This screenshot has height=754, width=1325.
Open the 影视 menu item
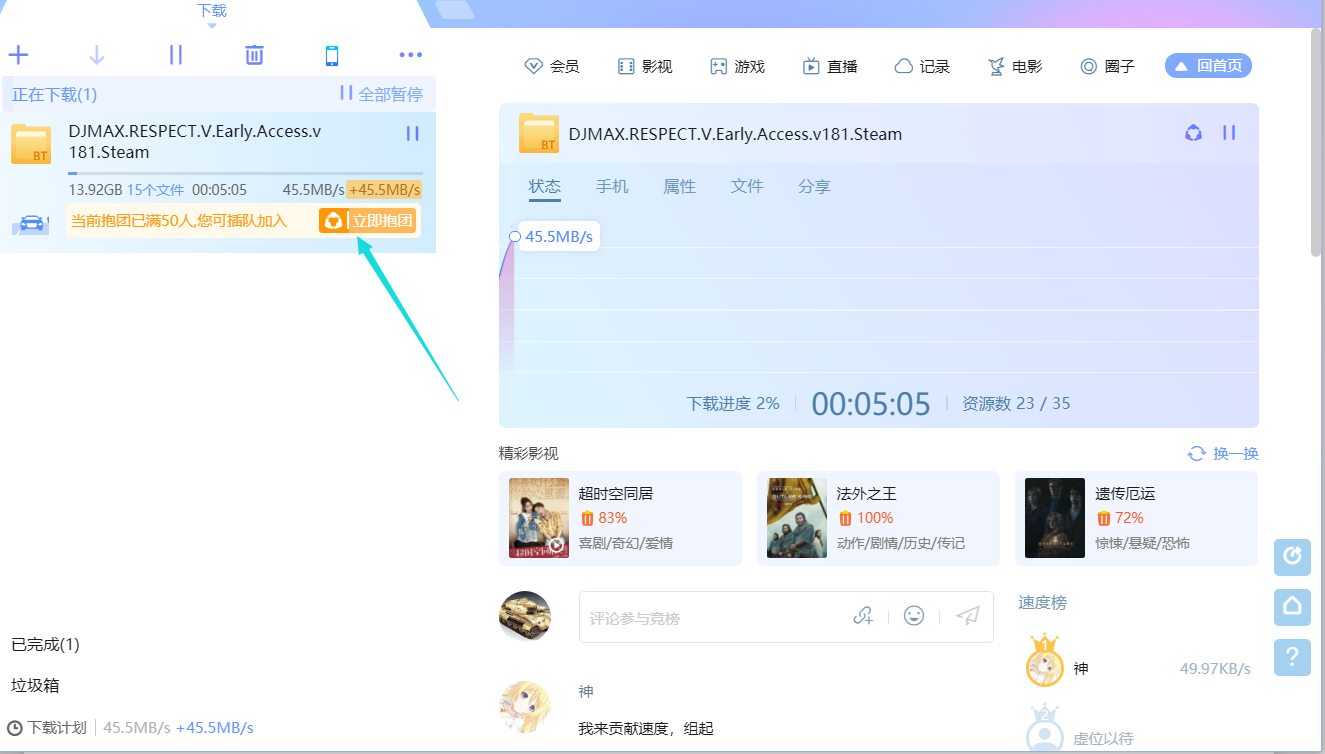click(x=645, y=66)
